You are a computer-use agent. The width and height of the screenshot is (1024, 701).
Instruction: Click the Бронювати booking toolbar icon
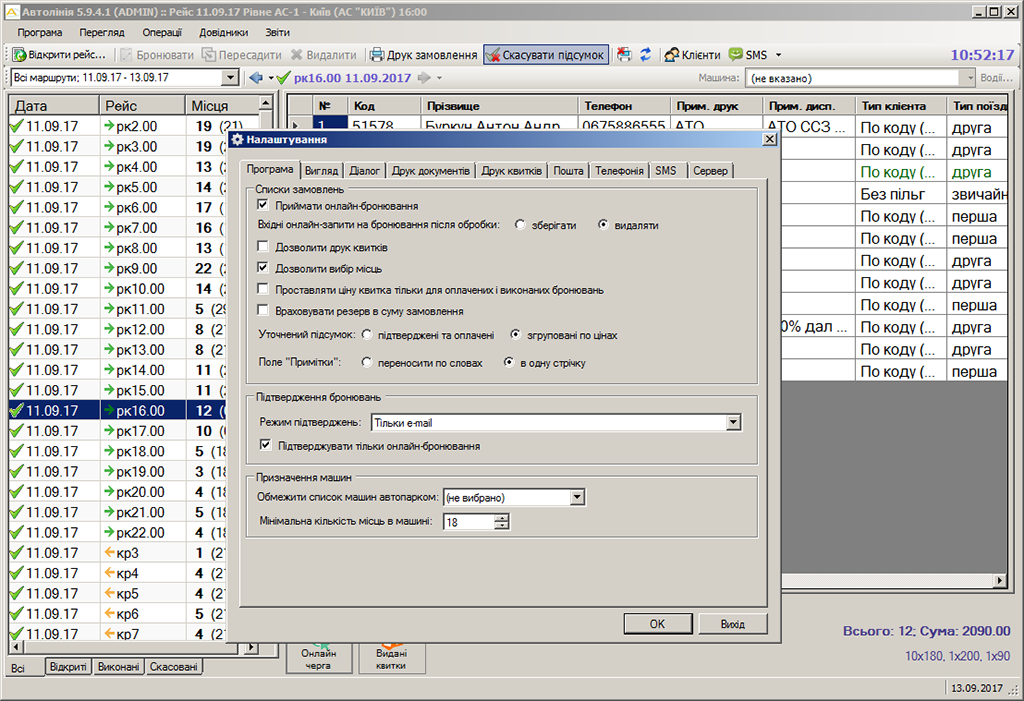click(127, 55)
